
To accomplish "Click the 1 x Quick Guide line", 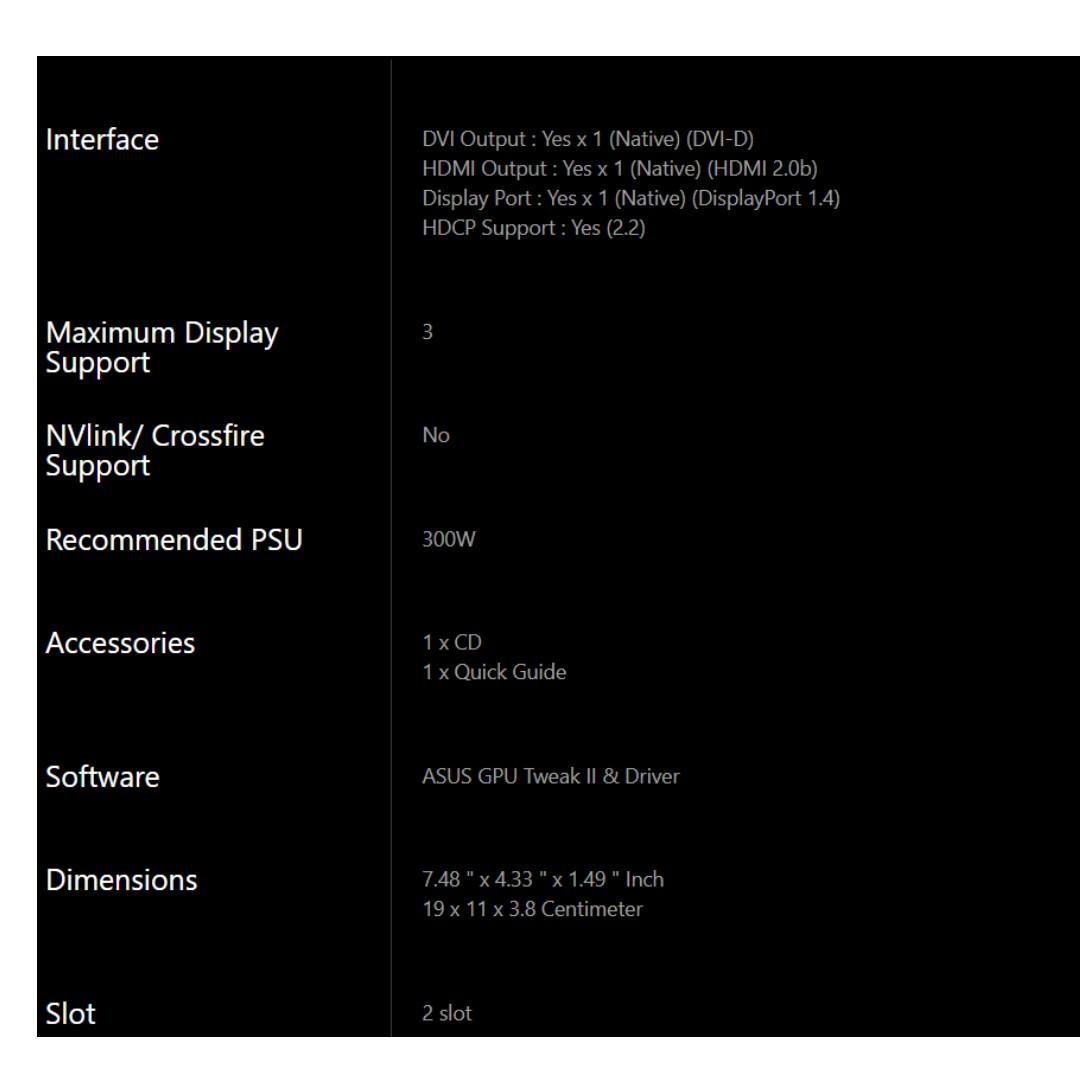I will tap(494, 672).
